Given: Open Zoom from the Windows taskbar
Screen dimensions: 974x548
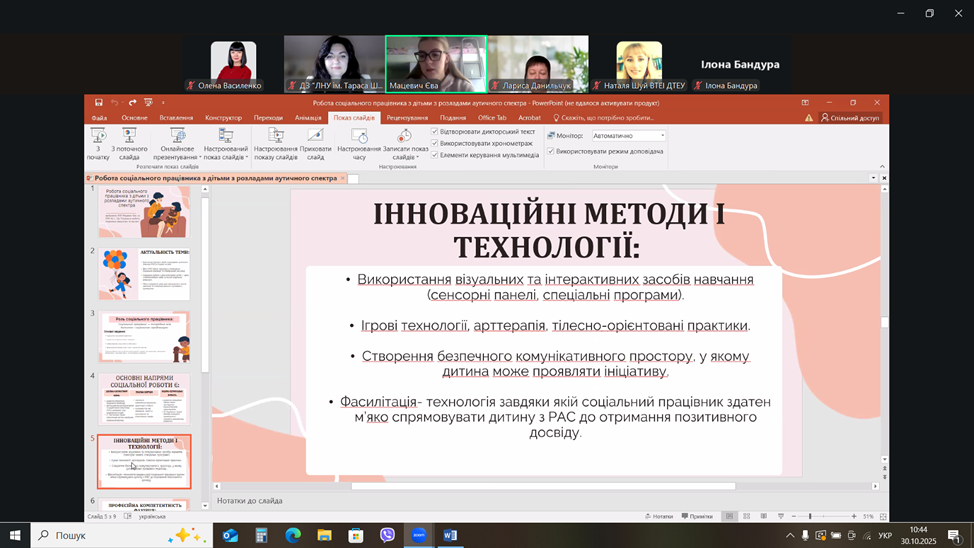Looking at the screenshot, I should point(419,535).
